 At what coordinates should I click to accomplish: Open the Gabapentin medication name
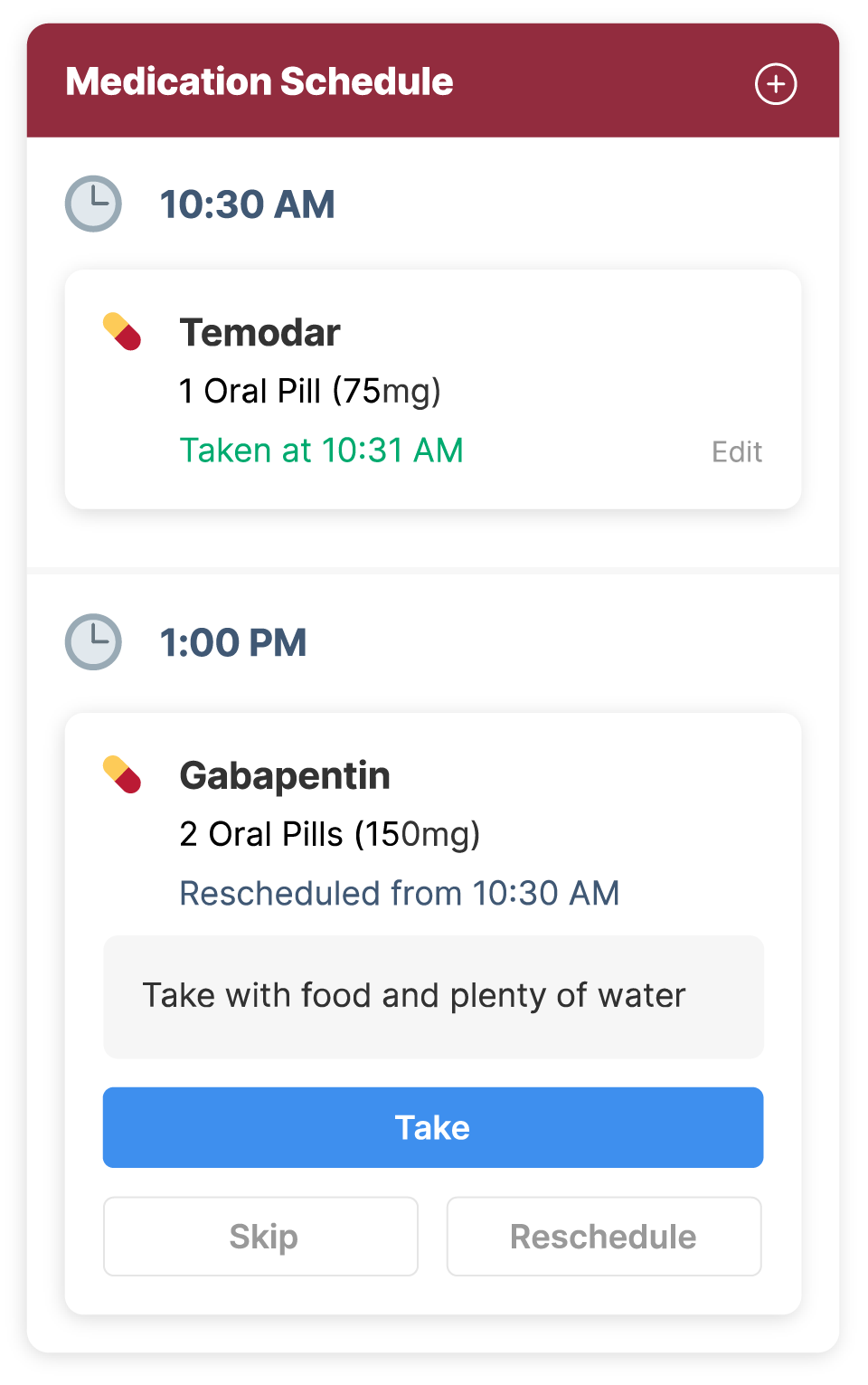[285, 776]
